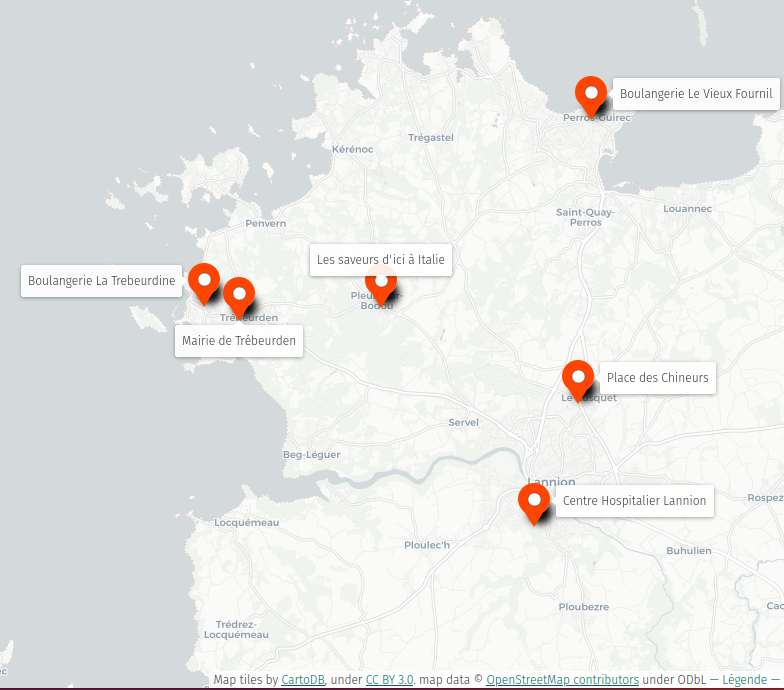Show the map Légende link
Image resolution: width=784 pixels, height=690 pixels.
click(744, 680)
